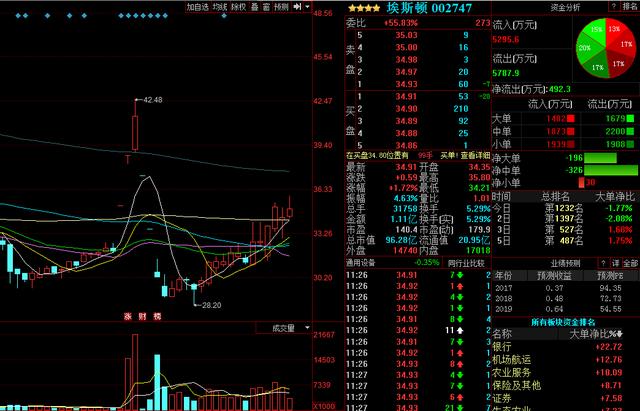This screenshot has width=640, height=411.
Task: Click sell level 1 price 34.93
Action: [406, 84]
